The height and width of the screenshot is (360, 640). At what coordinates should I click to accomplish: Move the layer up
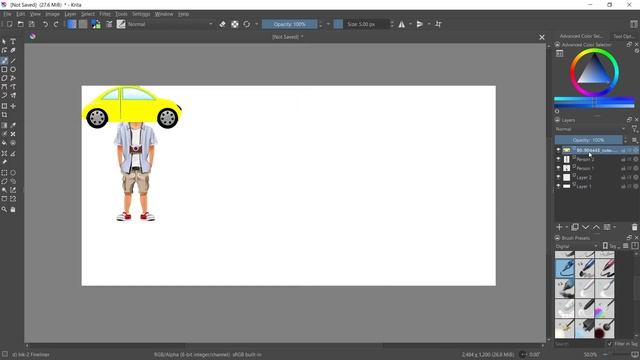coord(596,227)
